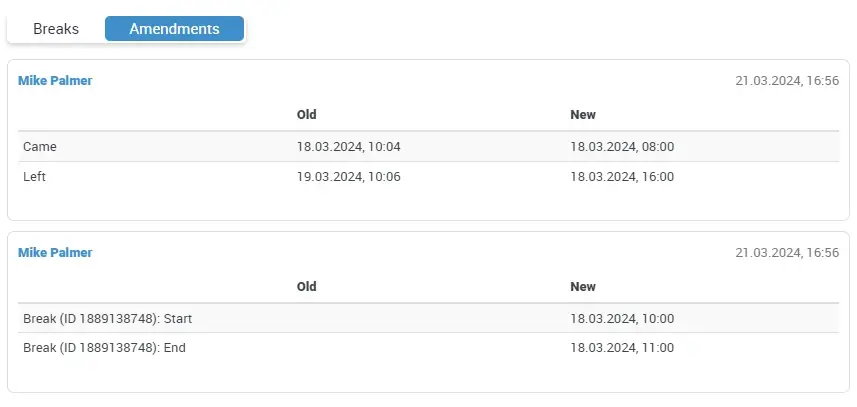Switch to the Breaks tab
The width and height of the screenshot is (857, 407).
[56, 29]
